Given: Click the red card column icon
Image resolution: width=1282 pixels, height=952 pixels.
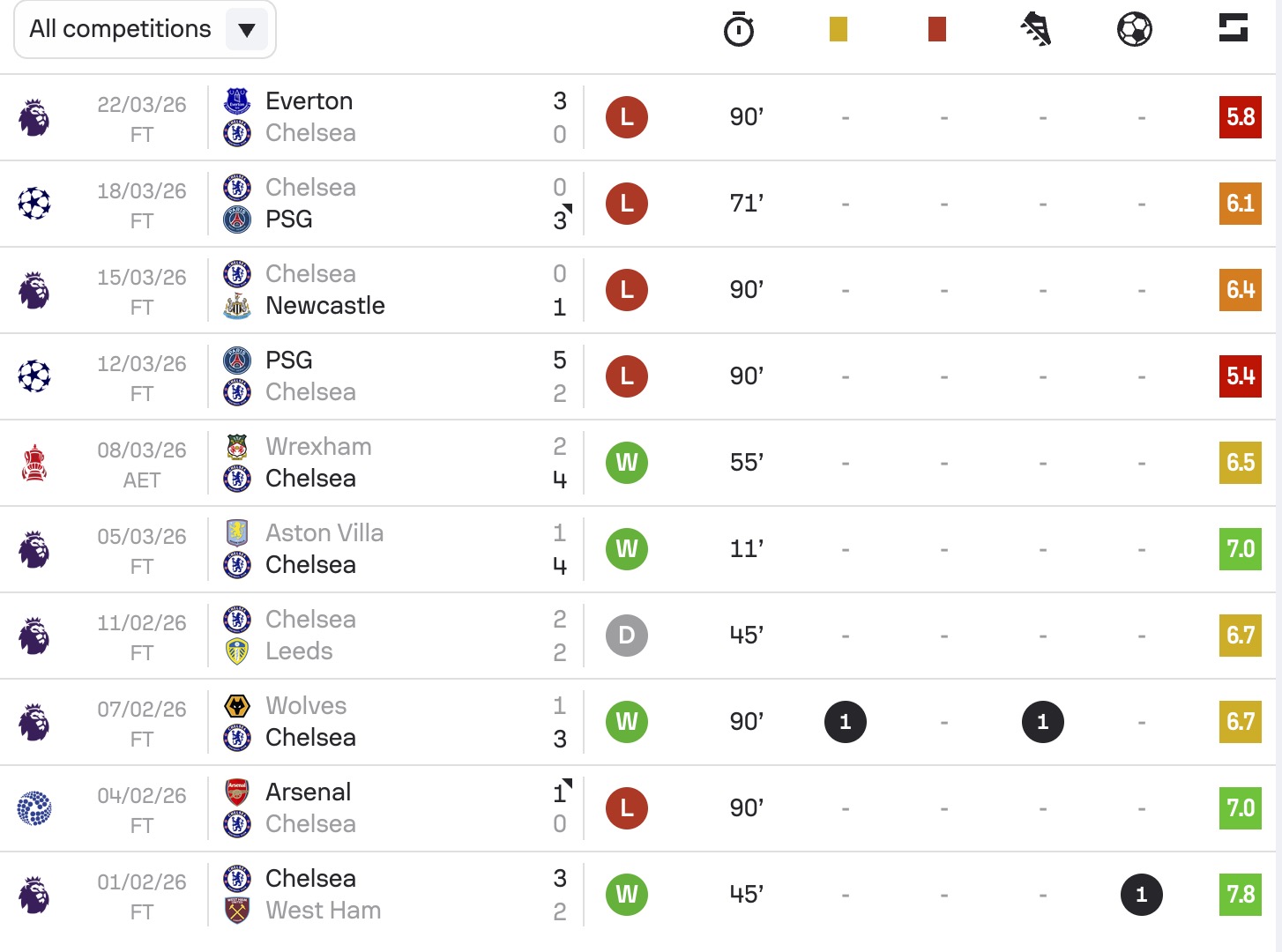Looking at the screenshot, I should point(937,29).
